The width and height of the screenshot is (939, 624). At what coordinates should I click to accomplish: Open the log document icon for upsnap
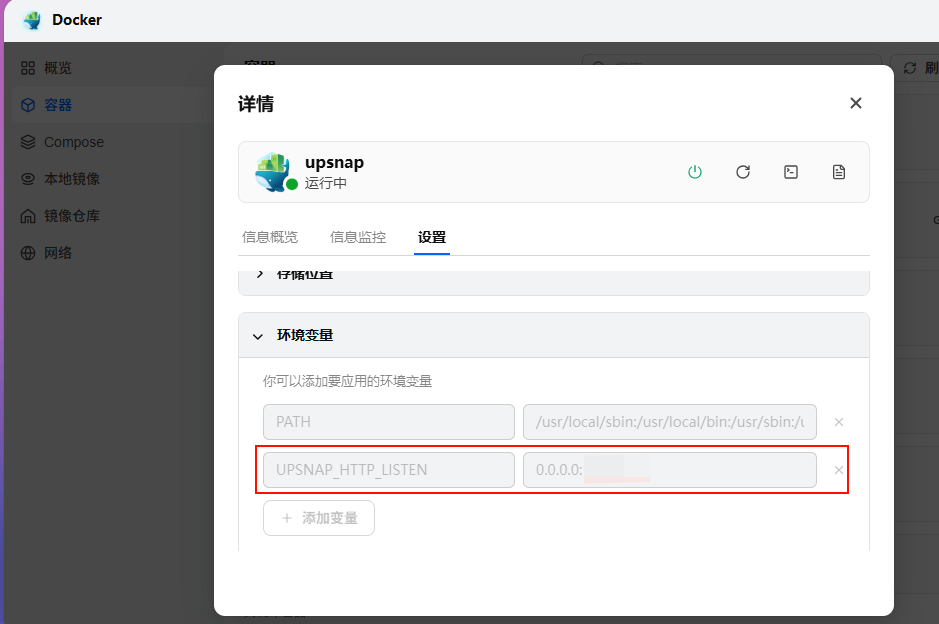pos(839,172)
